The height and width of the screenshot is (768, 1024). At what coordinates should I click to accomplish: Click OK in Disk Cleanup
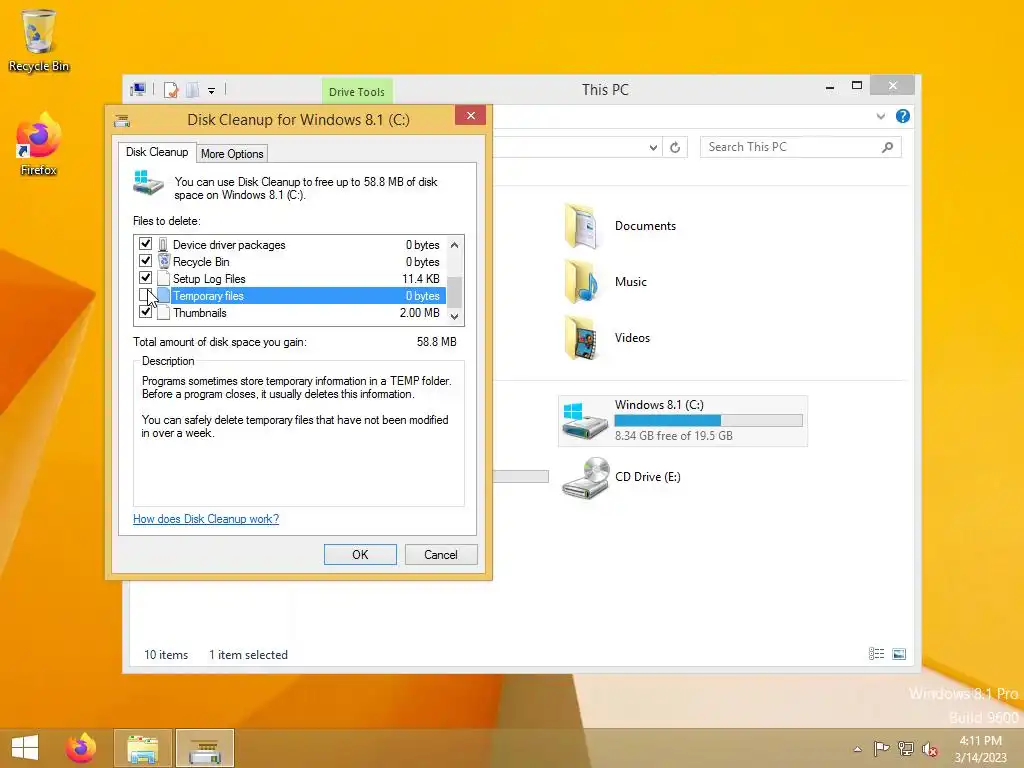pos(360,554)
